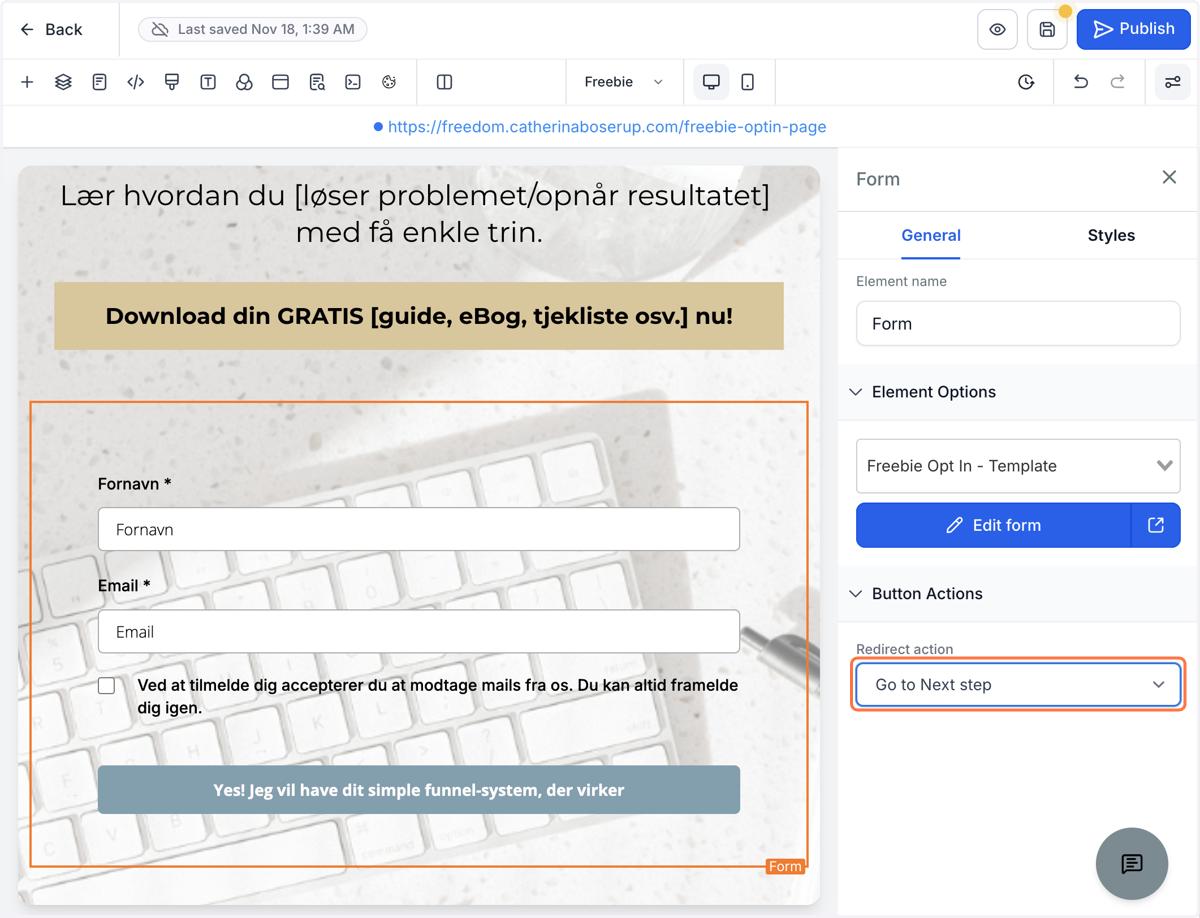The width and height of the screenshot is (1200, 918).
Task: Open form in new window icon
Action: (x=1156, y=525)
